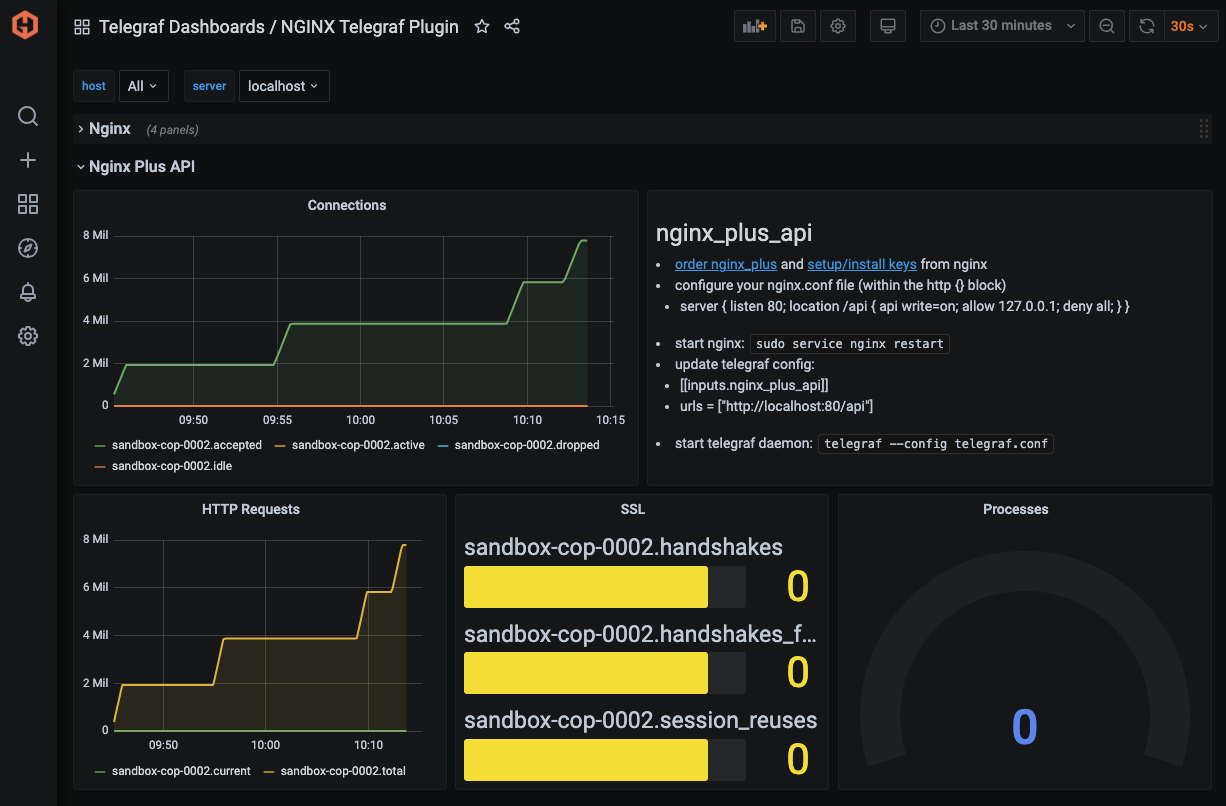Collapse the Nginx Plus API row
This screenshot has height=806, width=1226.
pos(135,167)
